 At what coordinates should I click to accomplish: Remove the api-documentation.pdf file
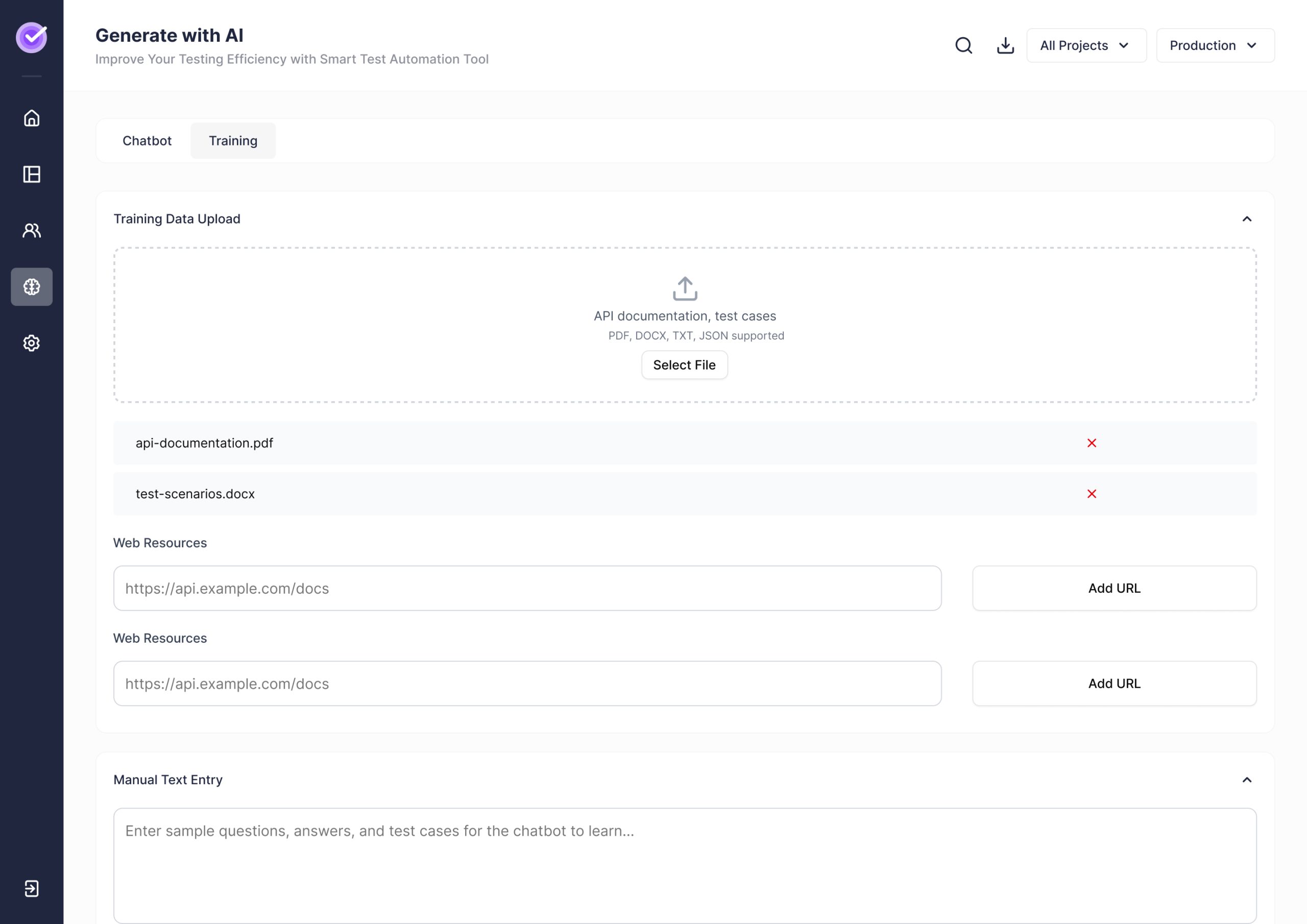coord(1091,443)
